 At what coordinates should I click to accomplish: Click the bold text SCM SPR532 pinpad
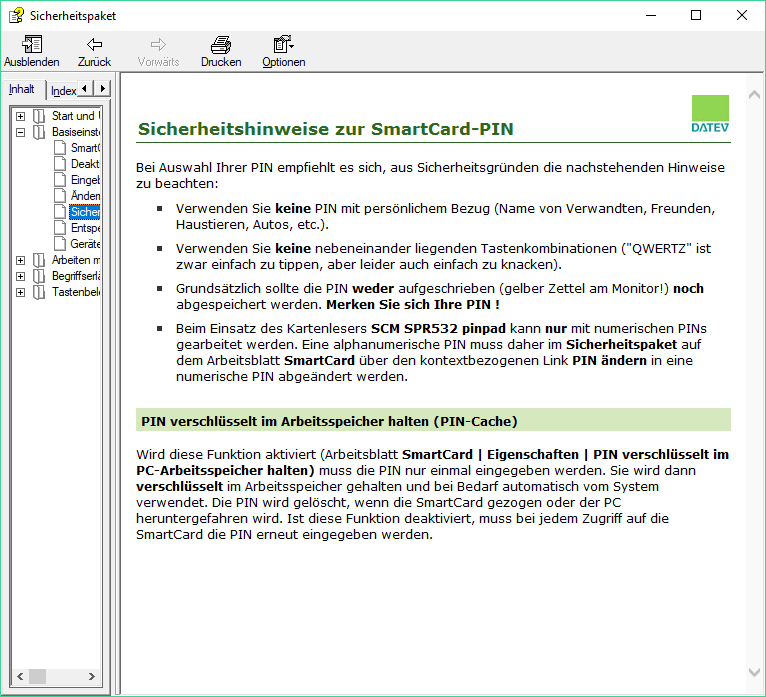pyautogui.click(x=438, y=329)
